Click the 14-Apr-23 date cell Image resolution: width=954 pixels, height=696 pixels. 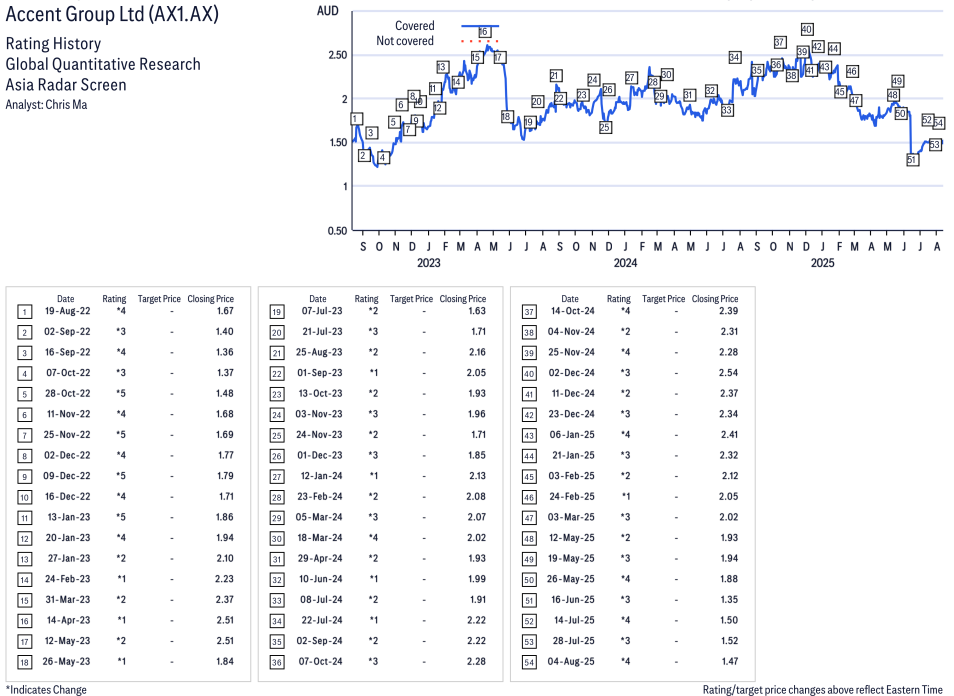coord(68,621)
